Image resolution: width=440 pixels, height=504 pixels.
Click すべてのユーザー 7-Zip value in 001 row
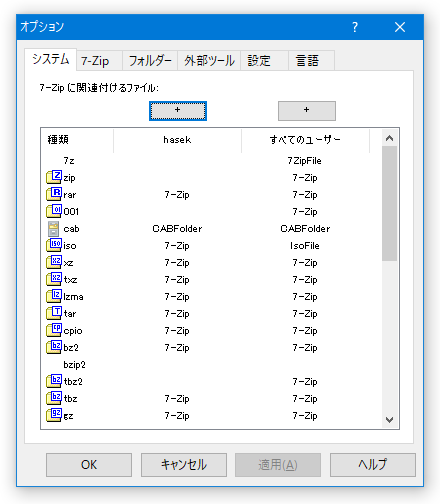(305, 212)
